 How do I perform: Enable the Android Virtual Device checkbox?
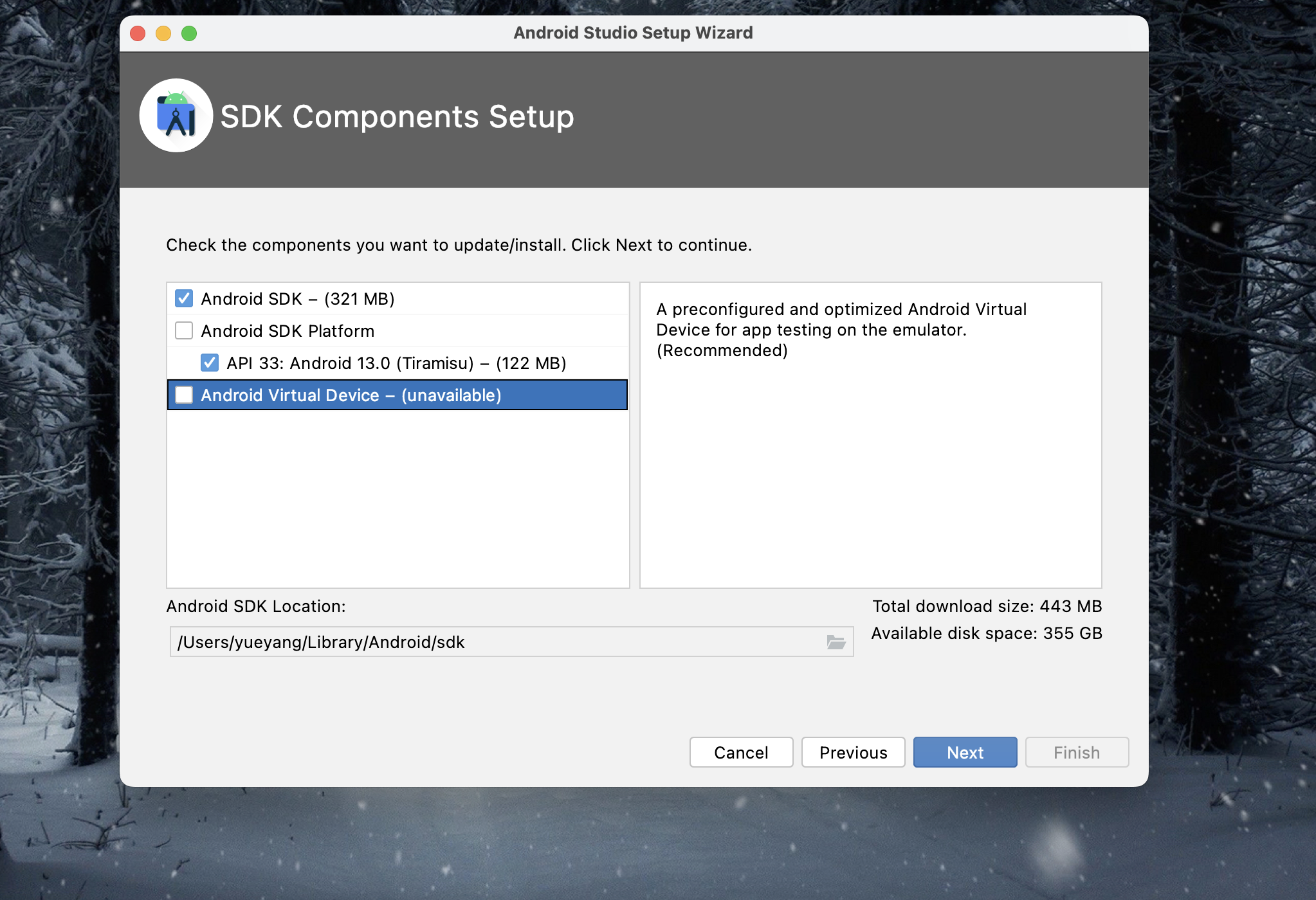click(184, 395)
